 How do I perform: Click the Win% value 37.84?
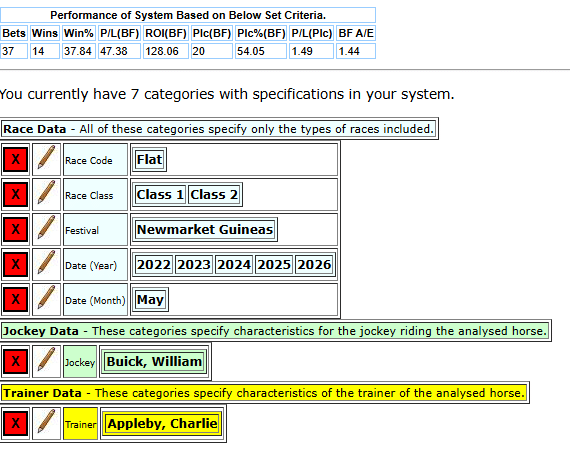point(79,51)
